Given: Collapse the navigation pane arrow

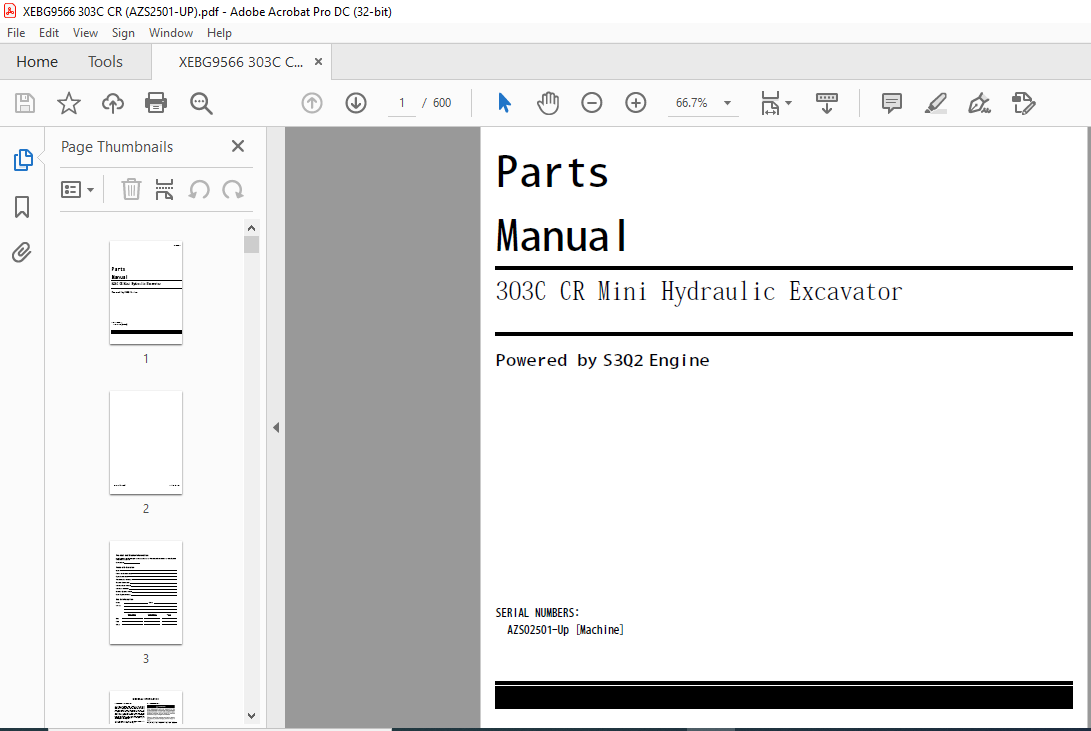Looking at the screenshot, I should [x=276, y=427].
